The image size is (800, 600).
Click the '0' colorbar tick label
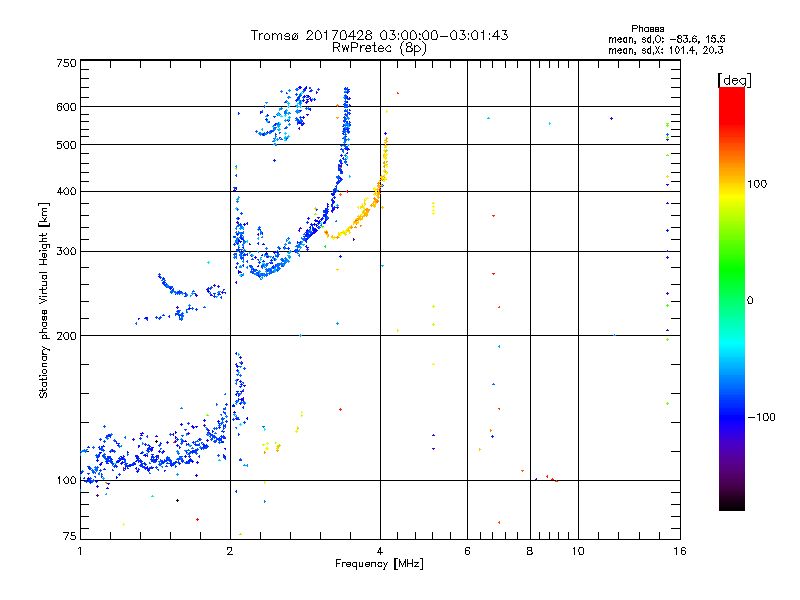(749, 301)
